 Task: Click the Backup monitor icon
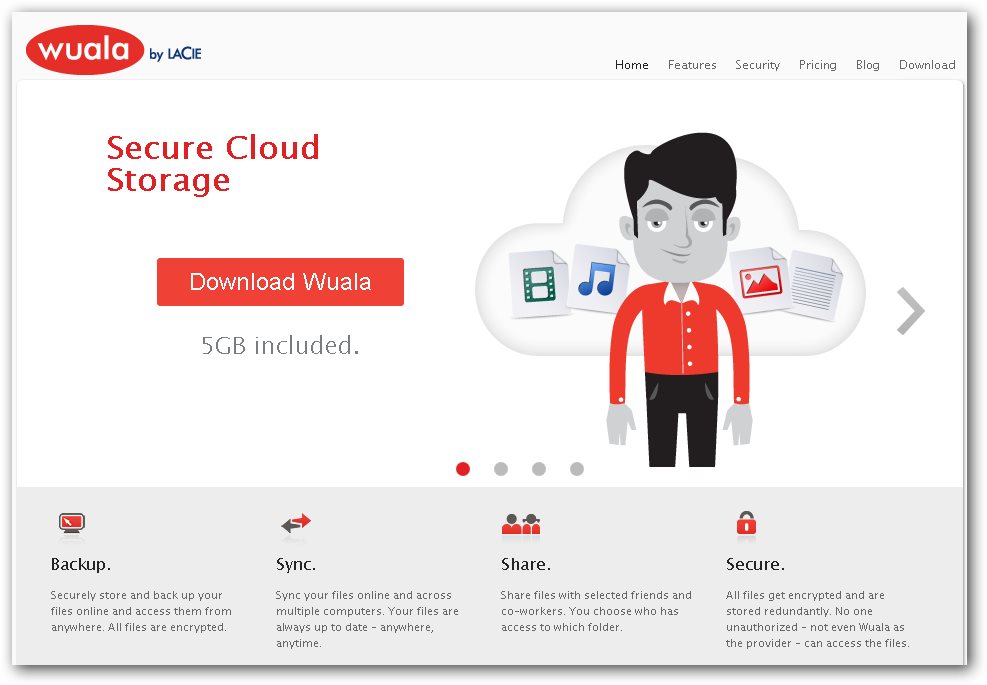(72, 524)
